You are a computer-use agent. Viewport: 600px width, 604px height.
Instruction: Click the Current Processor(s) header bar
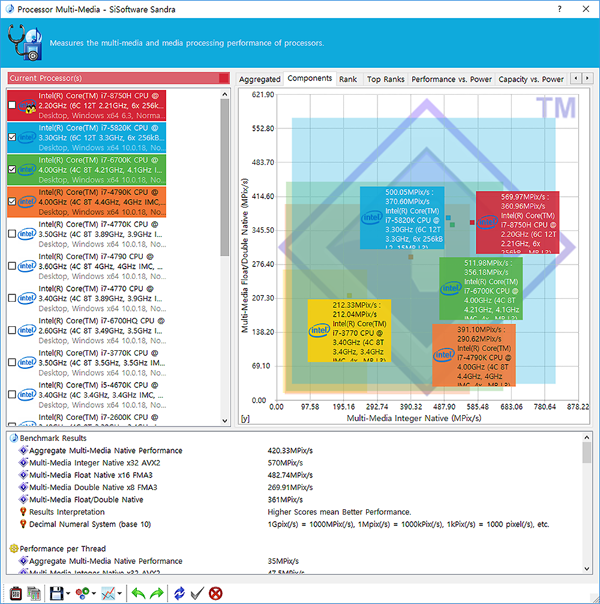tap(119, 78)
